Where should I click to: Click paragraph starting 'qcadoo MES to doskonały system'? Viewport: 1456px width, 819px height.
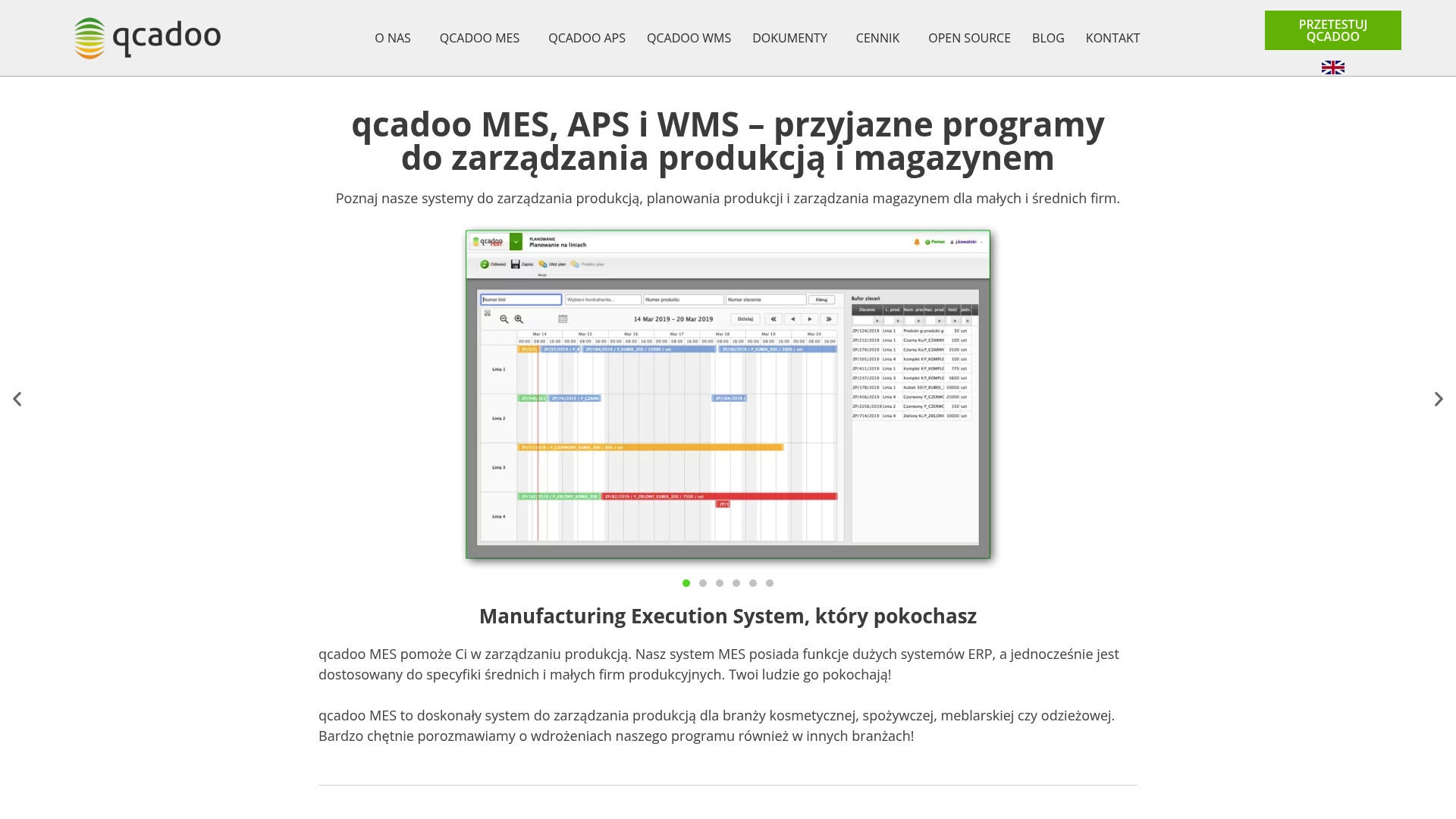717,726
